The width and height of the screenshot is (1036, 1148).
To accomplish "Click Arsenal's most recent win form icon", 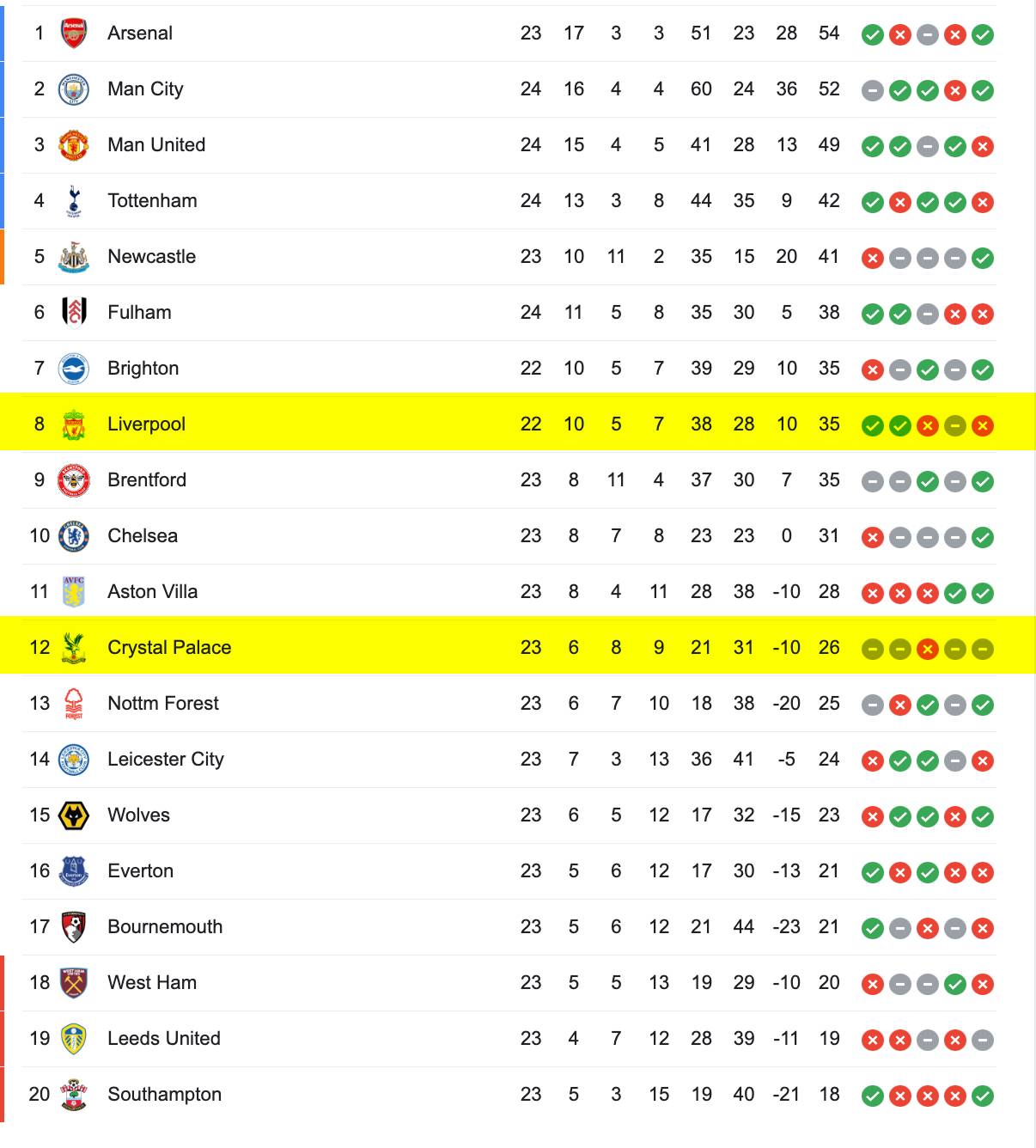I will (983, 34).
